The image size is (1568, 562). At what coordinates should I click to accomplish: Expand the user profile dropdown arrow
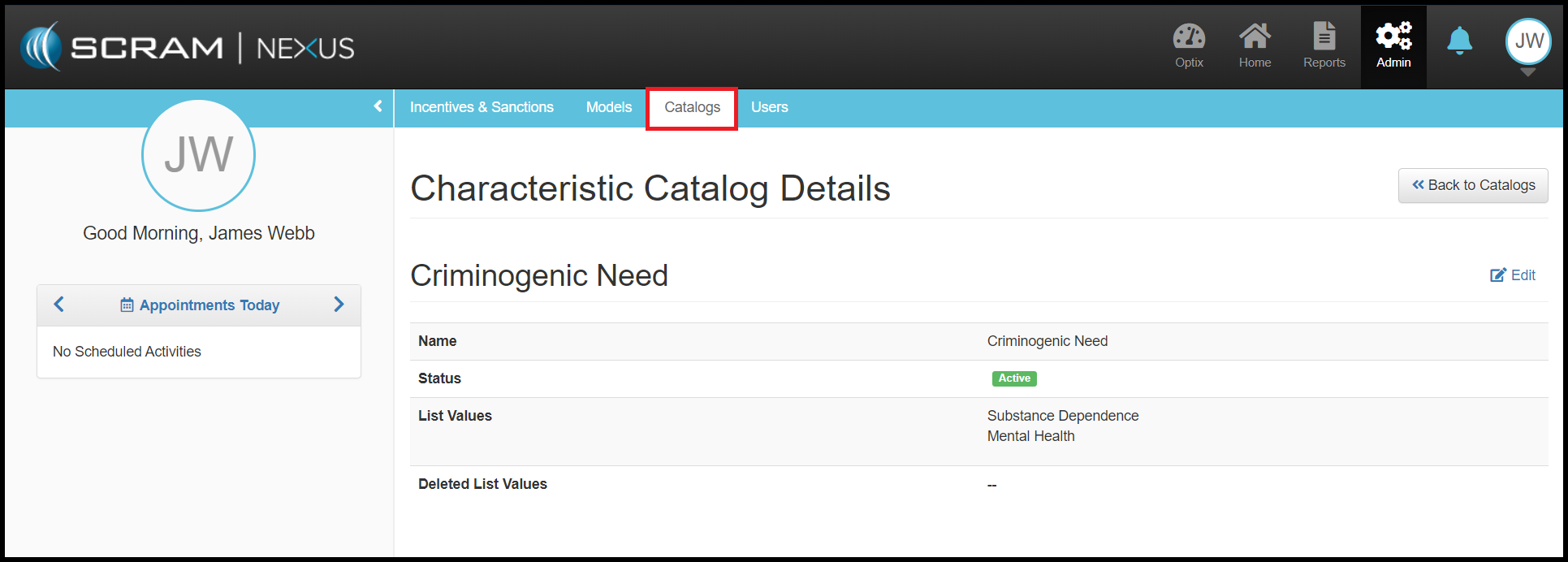point(1527,72)
